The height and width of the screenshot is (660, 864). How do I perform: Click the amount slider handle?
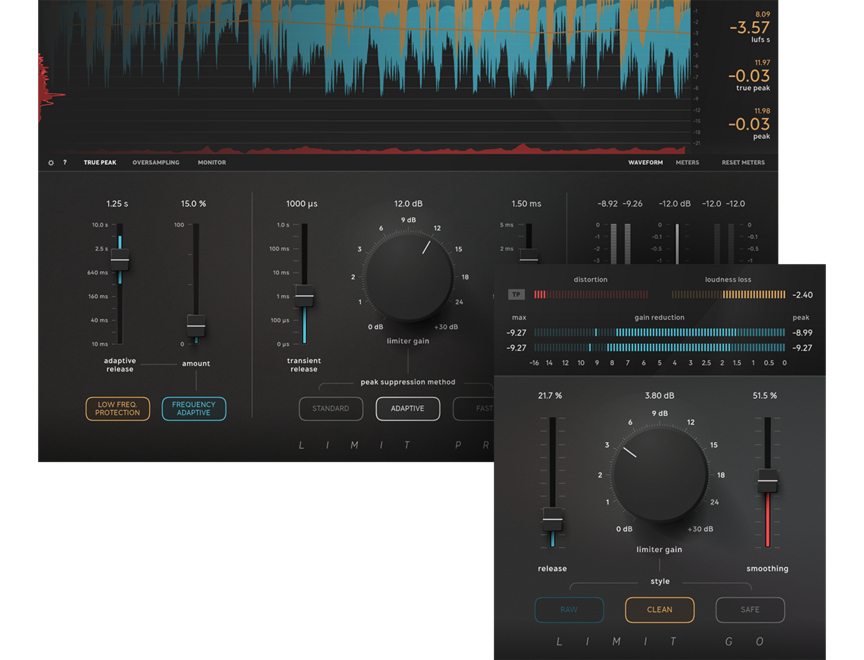pos(196,326)
